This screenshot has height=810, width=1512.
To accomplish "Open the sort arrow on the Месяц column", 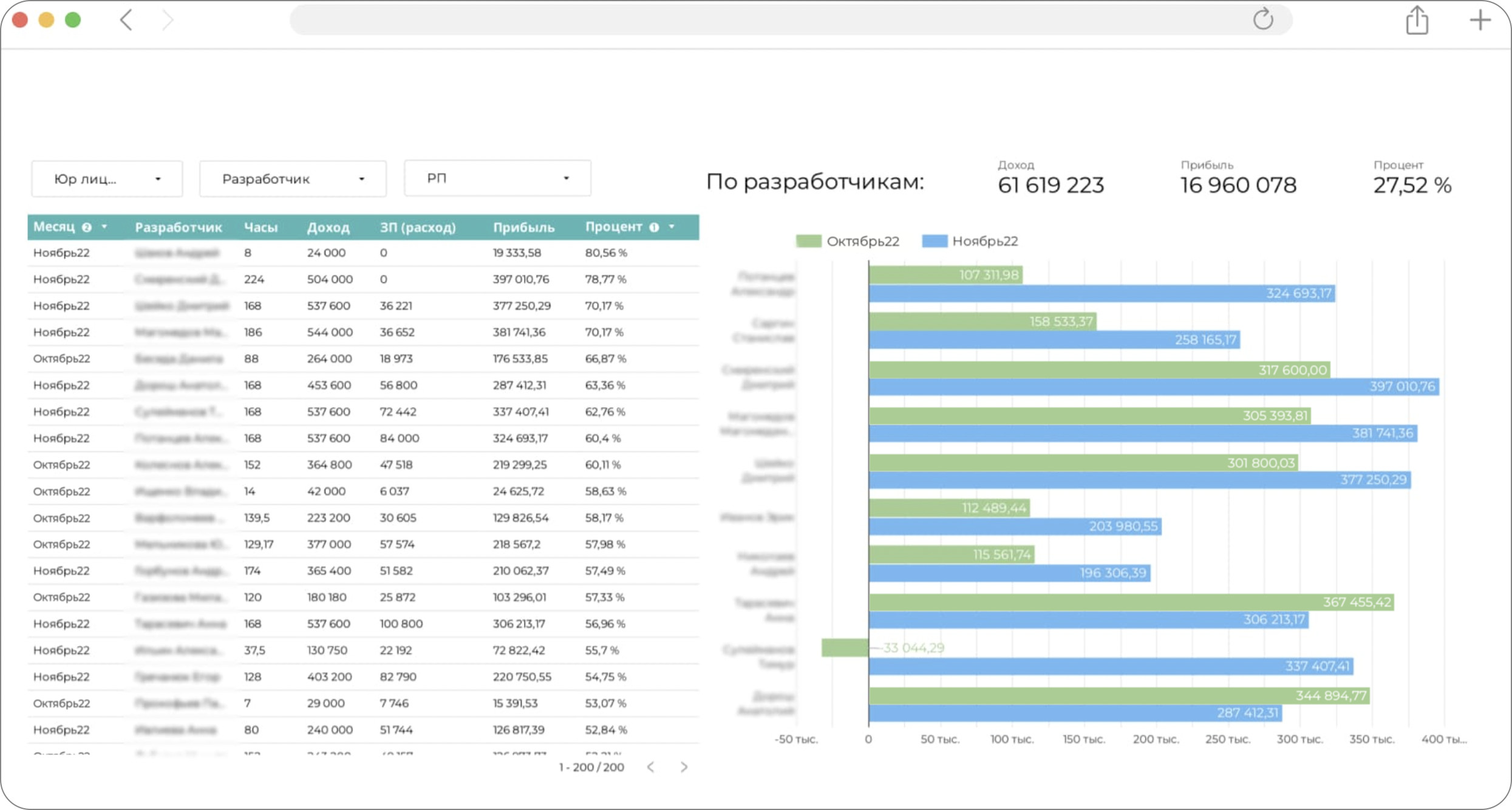I will (x=104, y=226).
